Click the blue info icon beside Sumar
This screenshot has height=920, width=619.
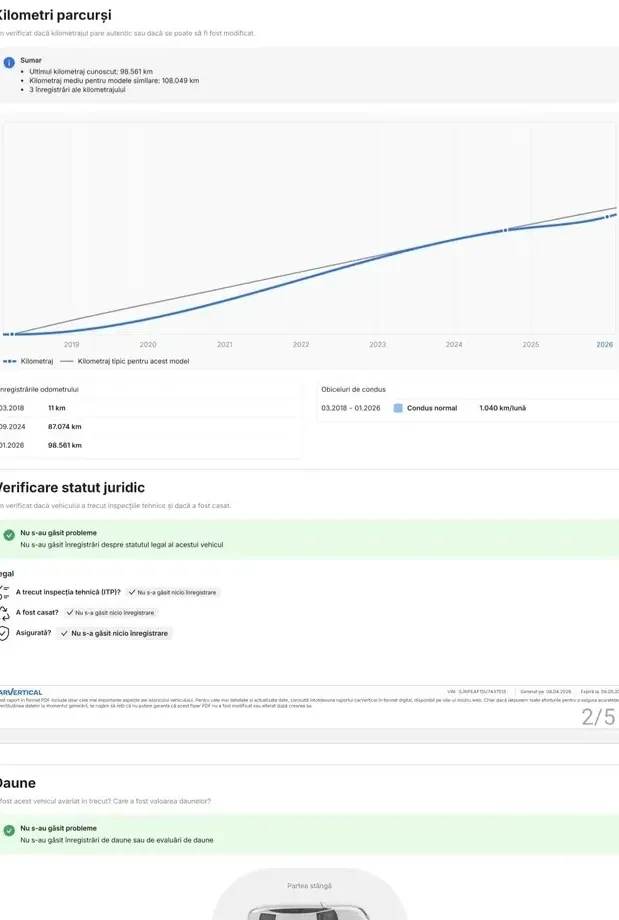(x=9, y=63)
